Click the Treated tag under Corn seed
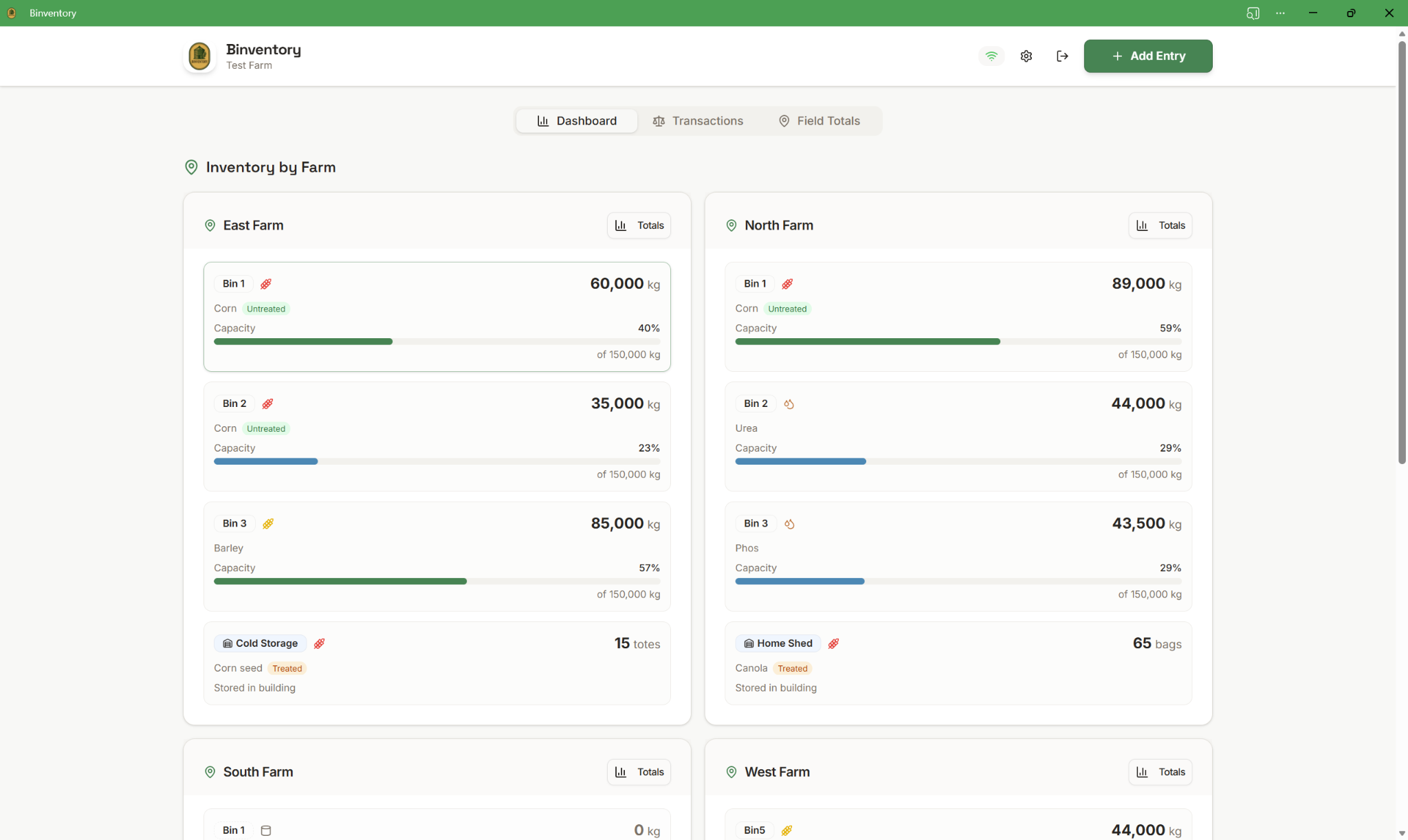Image resolution: width=1408 pixels, height=840 pixels. tap(287, 667)
